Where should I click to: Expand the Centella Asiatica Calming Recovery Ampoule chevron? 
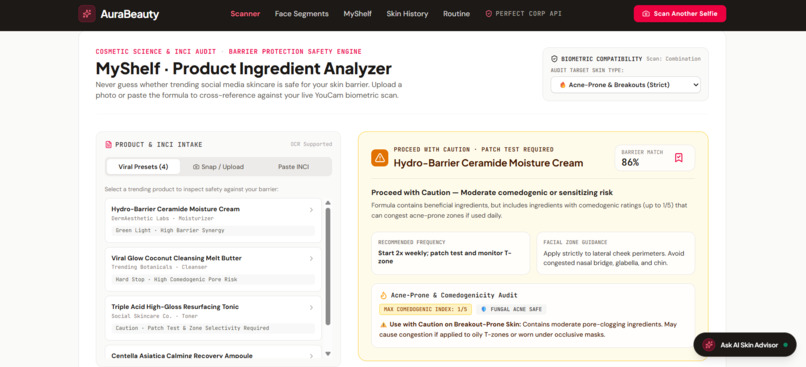click(x=311, y=356)
